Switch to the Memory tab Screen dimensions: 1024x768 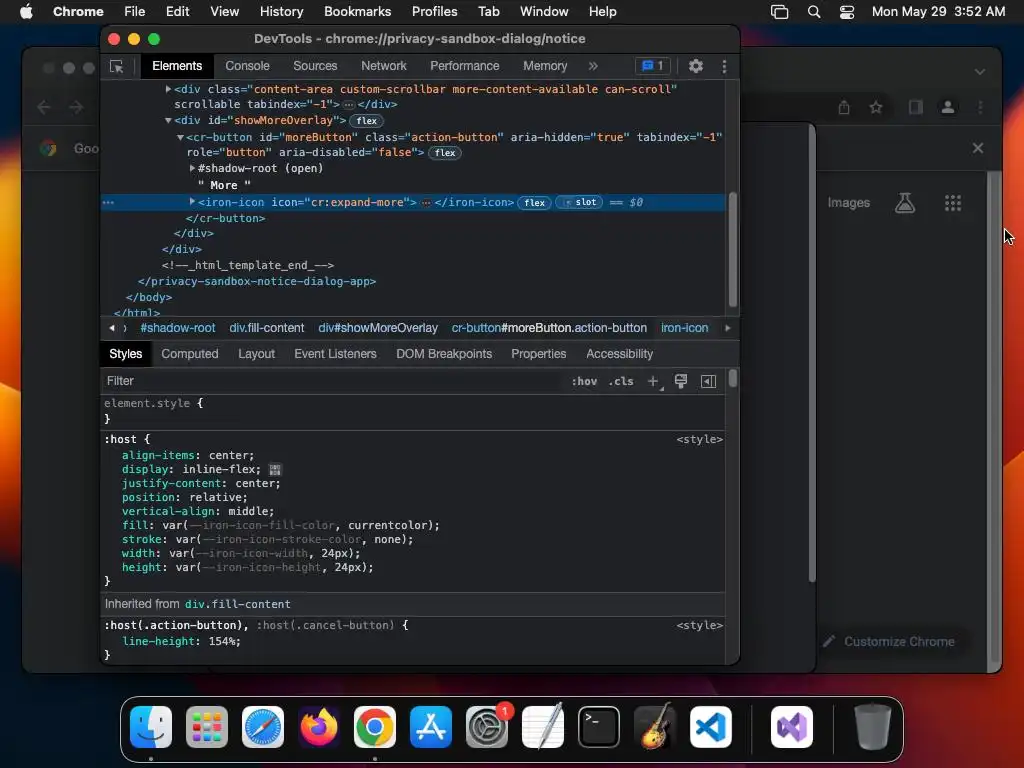[x=545, y=66]
